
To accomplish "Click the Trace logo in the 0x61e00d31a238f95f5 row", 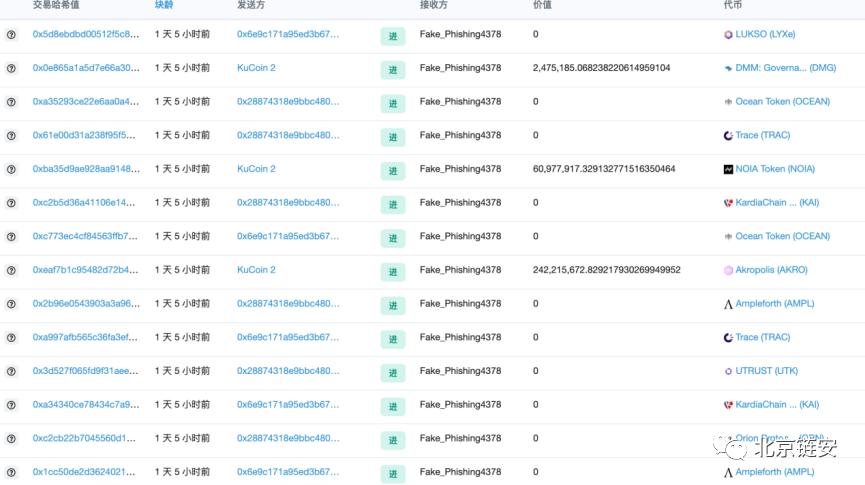I will click(728, 136).
